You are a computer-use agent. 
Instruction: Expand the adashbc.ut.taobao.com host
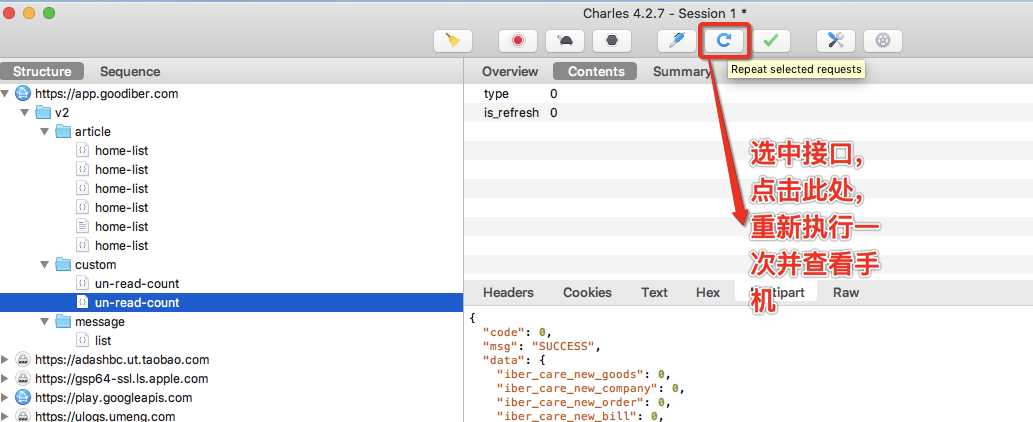pyautogui.click(x=6, y=359)
